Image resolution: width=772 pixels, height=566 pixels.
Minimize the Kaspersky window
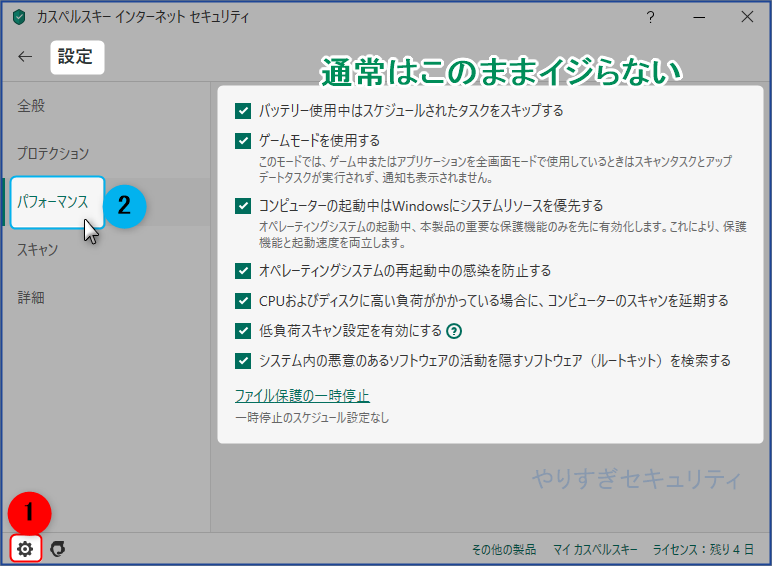coord(699,17)
